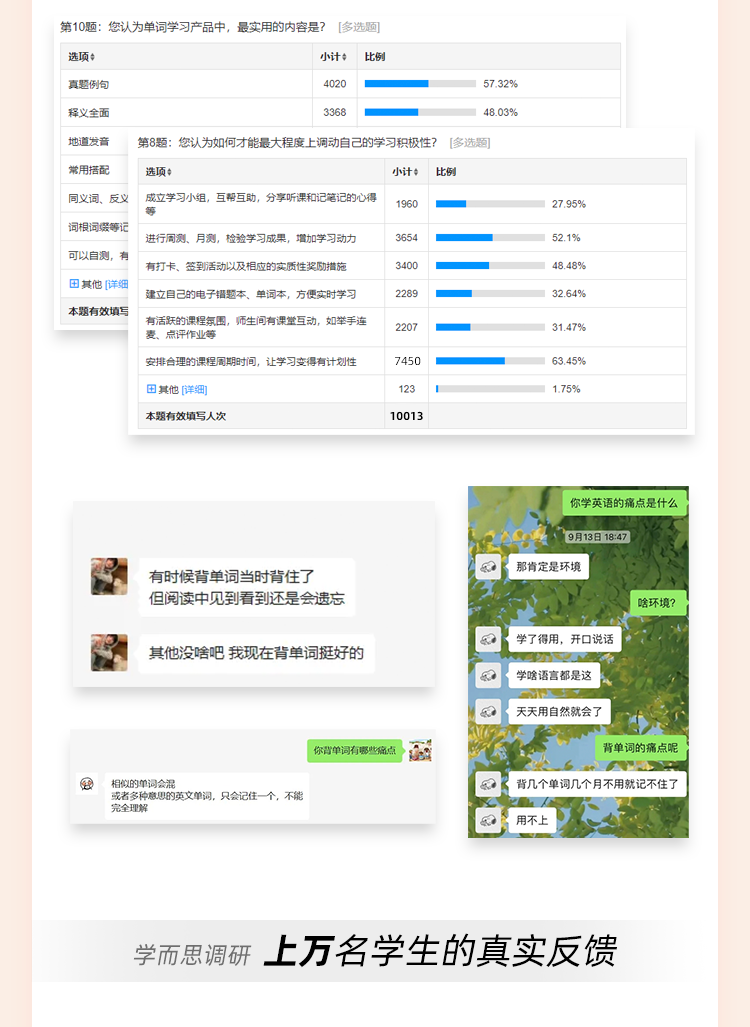Click the 1.75% bar in 其他 row
The height and width of the screenshot is (1027, 750).
490,389
